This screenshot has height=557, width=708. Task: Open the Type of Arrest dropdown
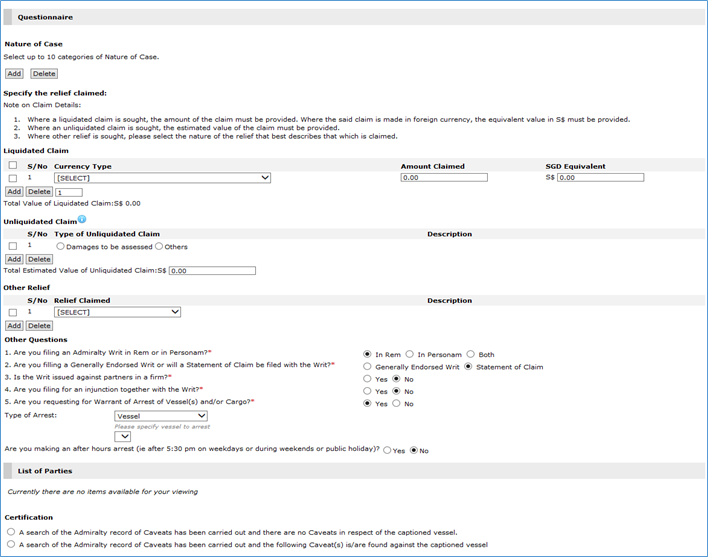[160, 416]
